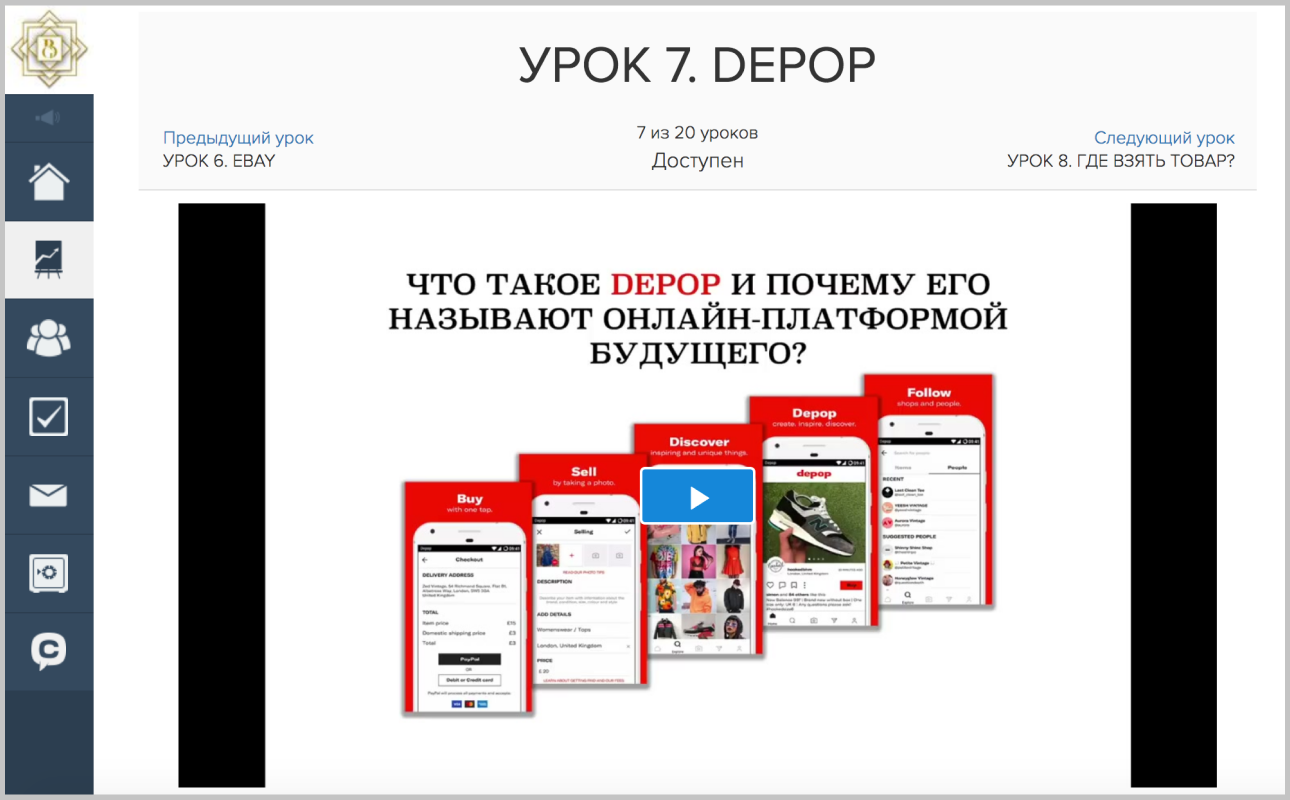
Task: Click the 'УРОК 7. DEPOP' heading
Action: 697,66
